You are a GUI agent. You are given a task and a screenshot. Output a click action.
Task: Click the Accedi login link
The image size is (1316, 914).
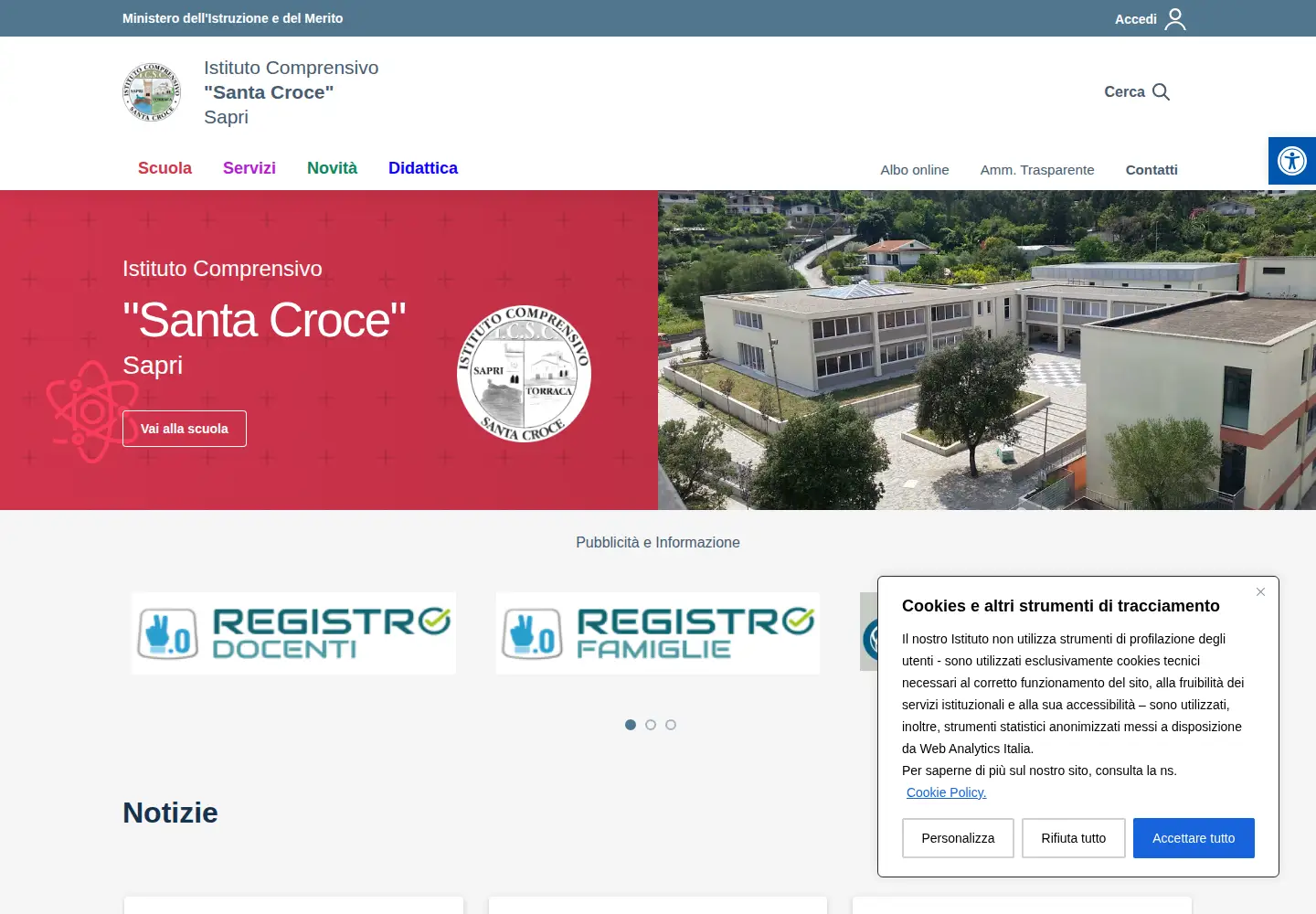point(1136,19)
